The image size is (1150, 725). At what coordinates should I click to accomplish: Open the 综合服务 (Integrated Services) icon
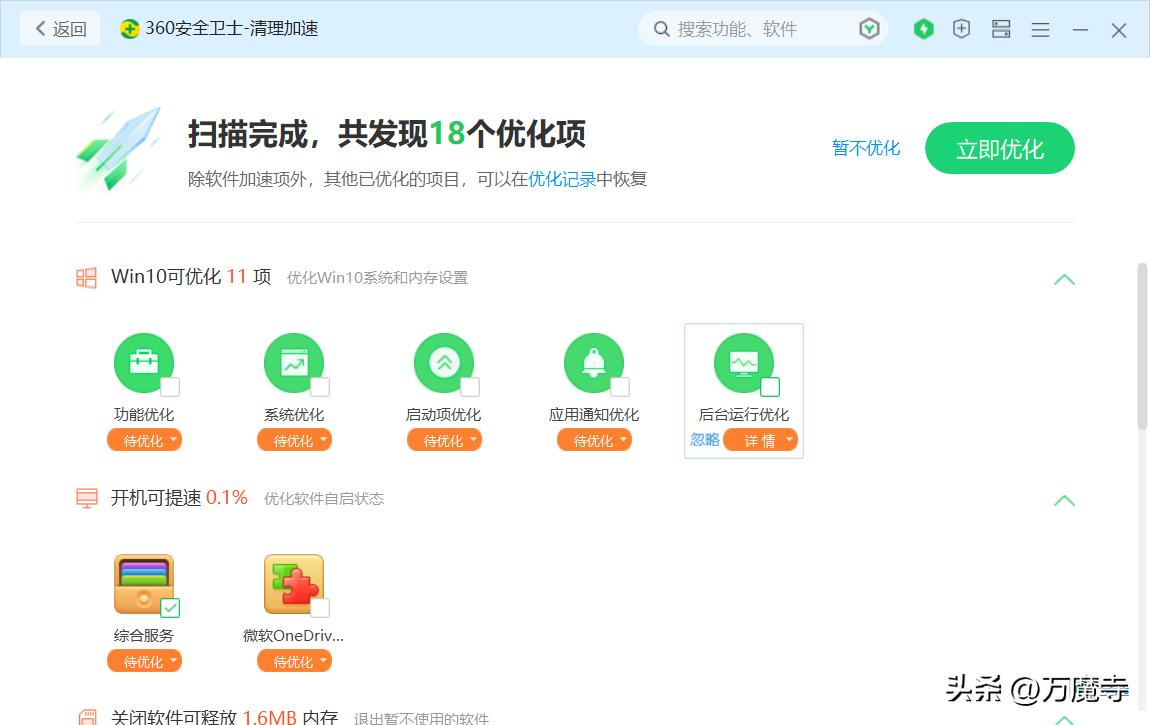click(144, 583)
